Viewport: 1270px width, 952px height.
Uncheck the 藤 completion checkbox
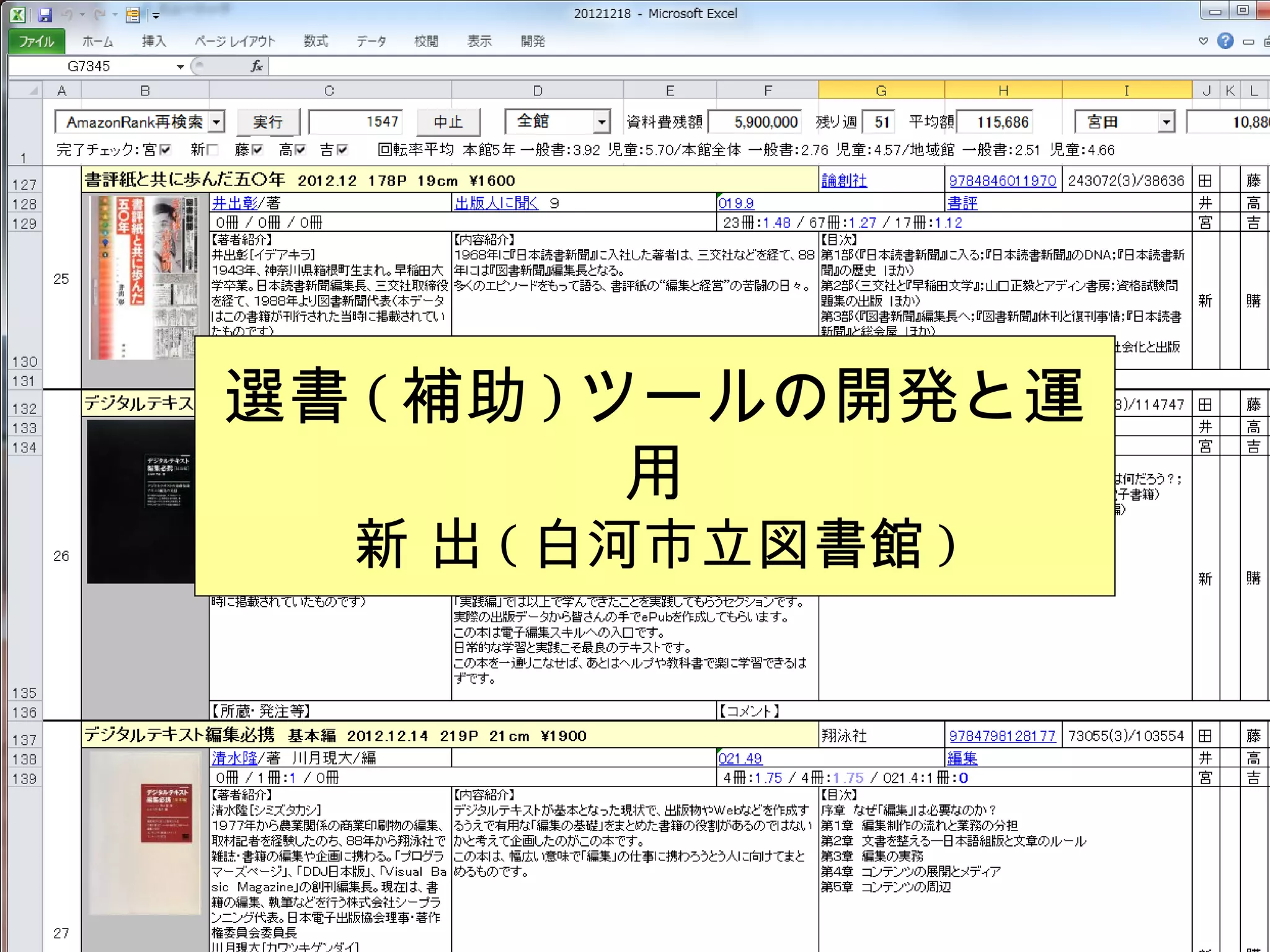pyautogui.click(x=257, y=150)
